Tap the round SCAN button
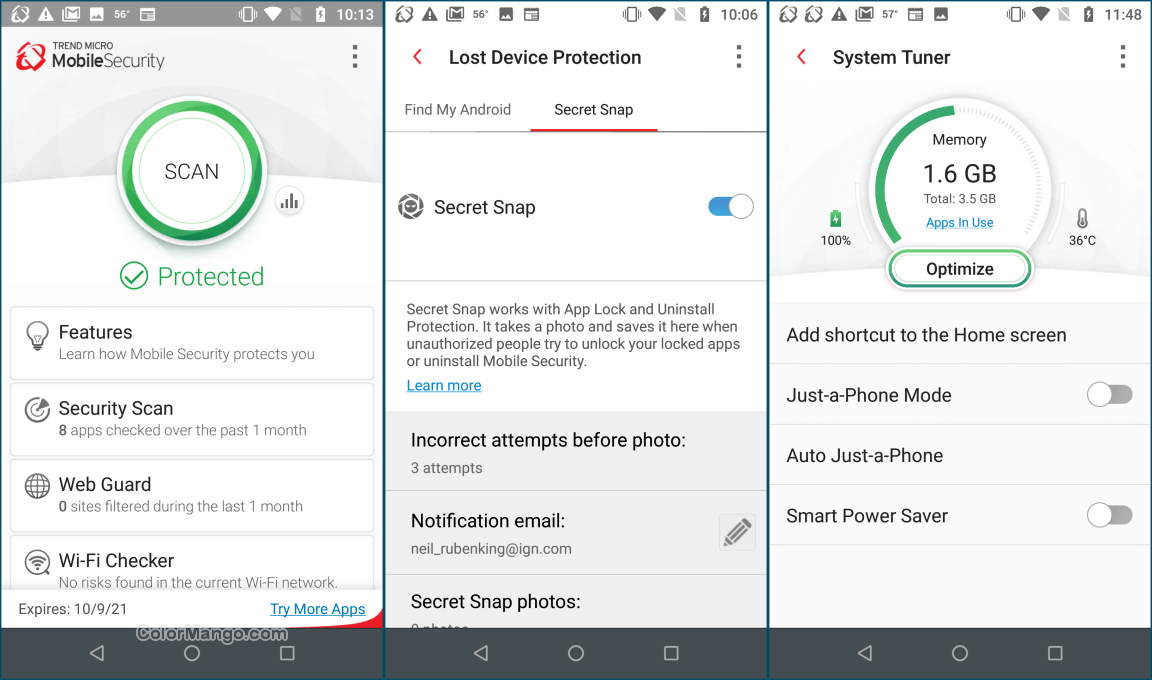Viewport: 1152px width, 680px height. tap(192, 171)
